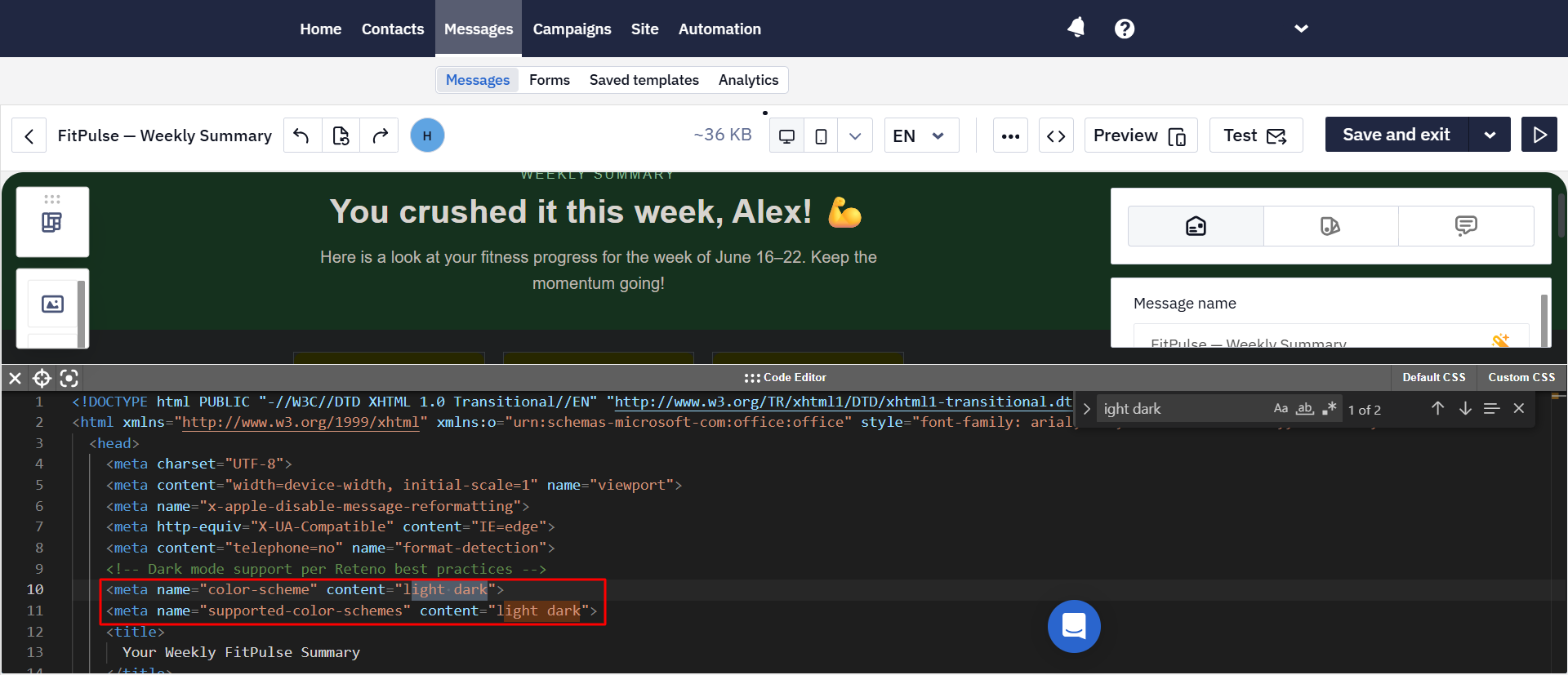Undo the last change
1568x675 pixels.
301,135
